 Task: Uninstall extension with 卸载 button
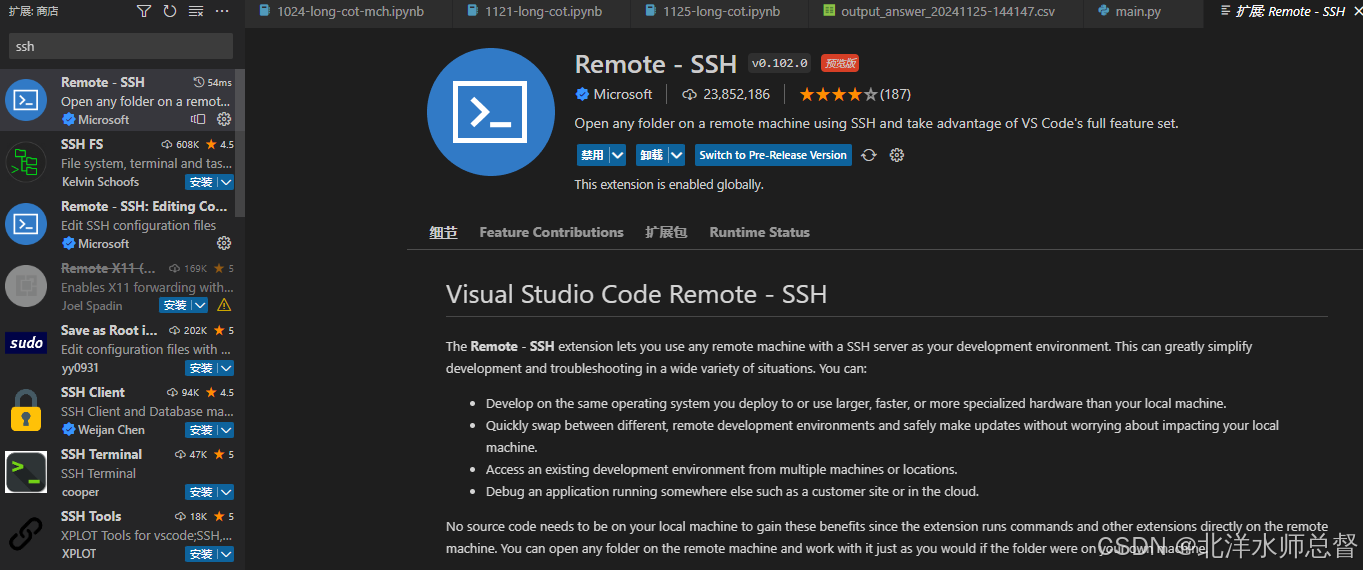(x=651, y=155)
